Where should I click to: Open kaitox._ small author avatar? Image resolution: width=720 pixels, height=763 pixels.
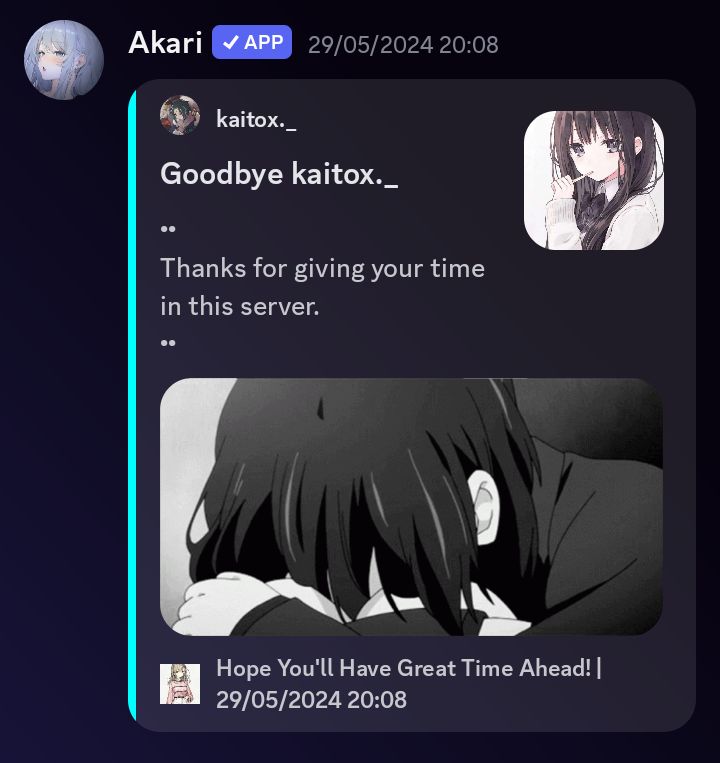pos(180,115)
